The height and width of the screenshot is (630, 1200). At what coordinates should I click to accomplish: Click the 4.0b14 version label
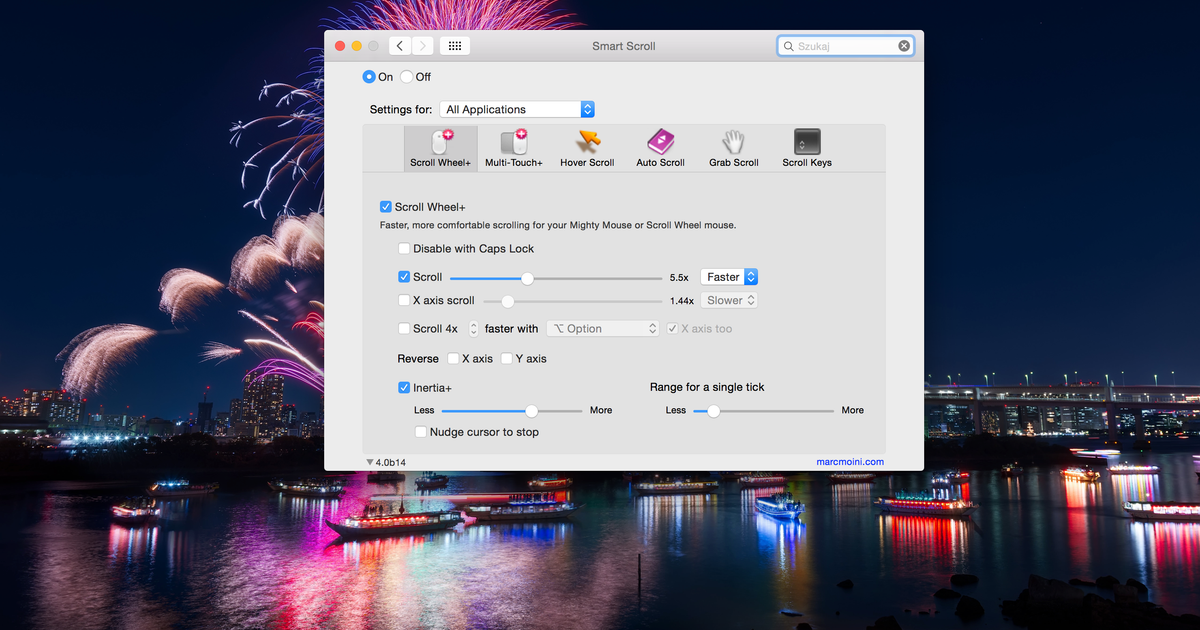[x=391, y=462]
